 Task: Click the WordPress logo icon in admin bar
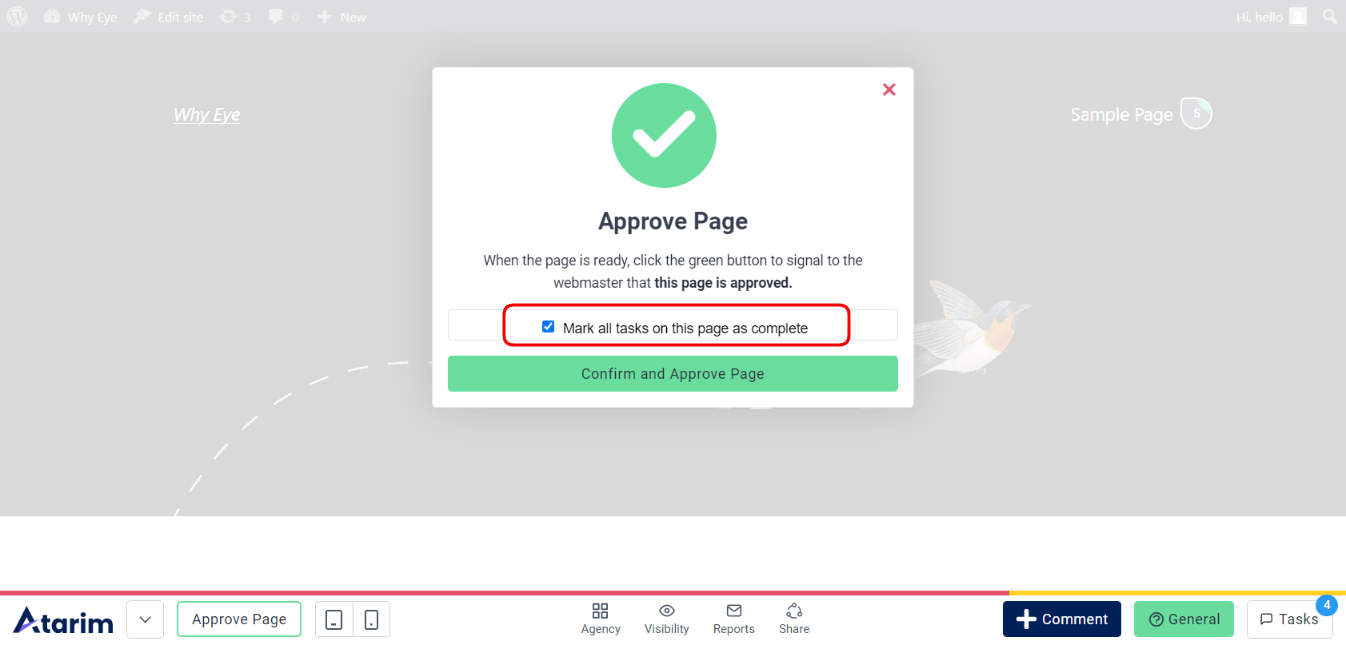click(x=17, y=17)
